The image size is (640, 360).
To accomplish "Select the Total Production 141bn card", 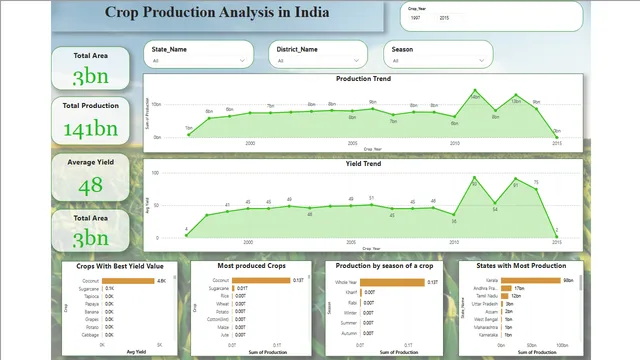I will 91,121.
